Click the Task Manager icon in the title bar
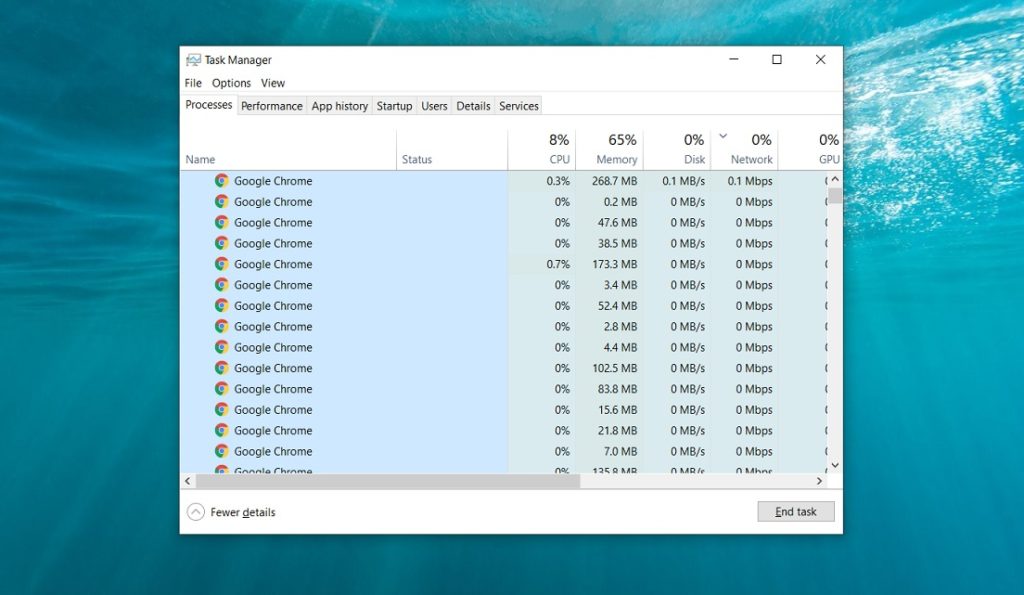Viewport: 1024px width, 595px height. click(195, 59)
